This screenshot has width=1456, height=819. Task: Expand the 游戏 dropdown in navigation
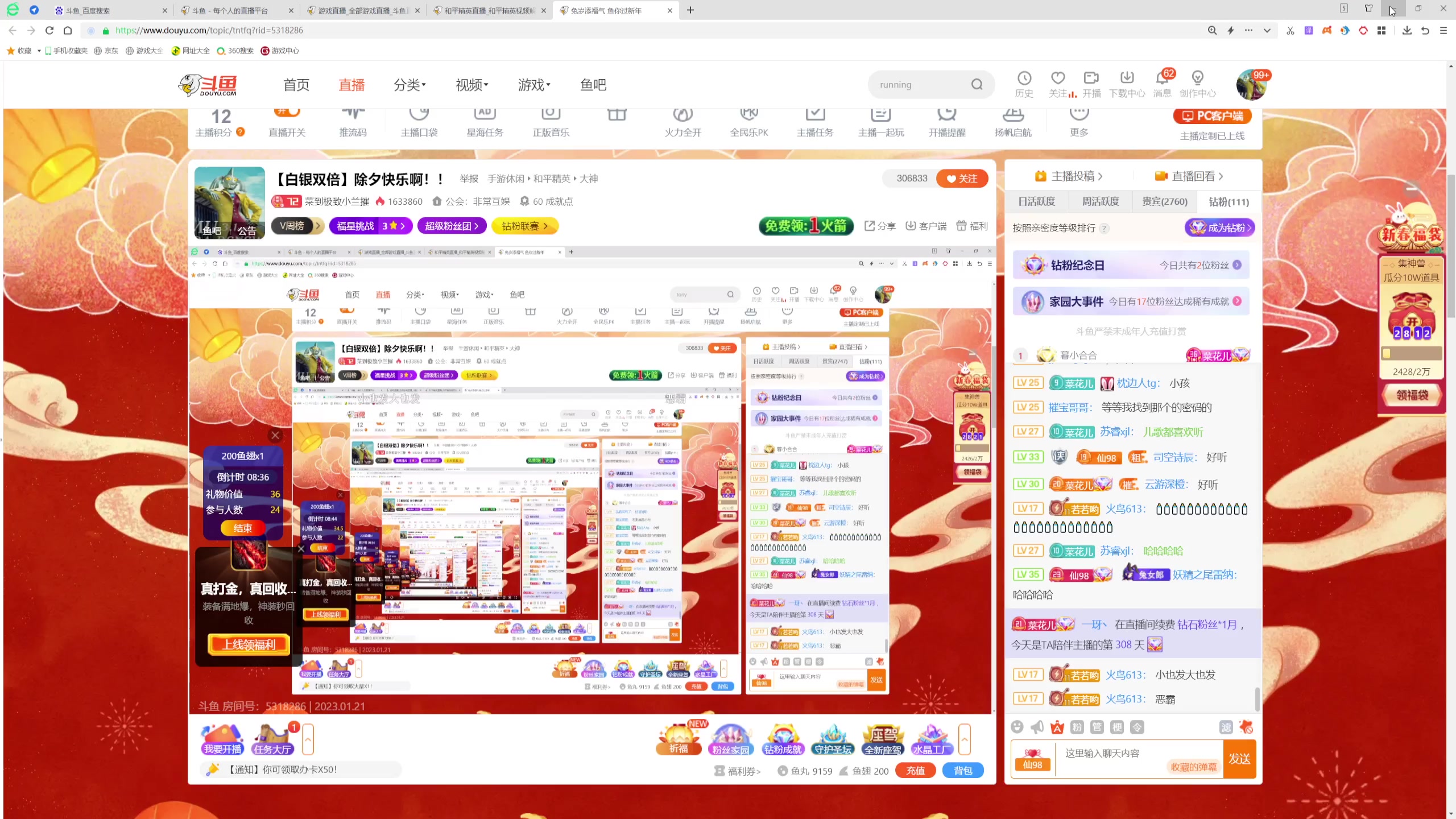tap(534, 85)
